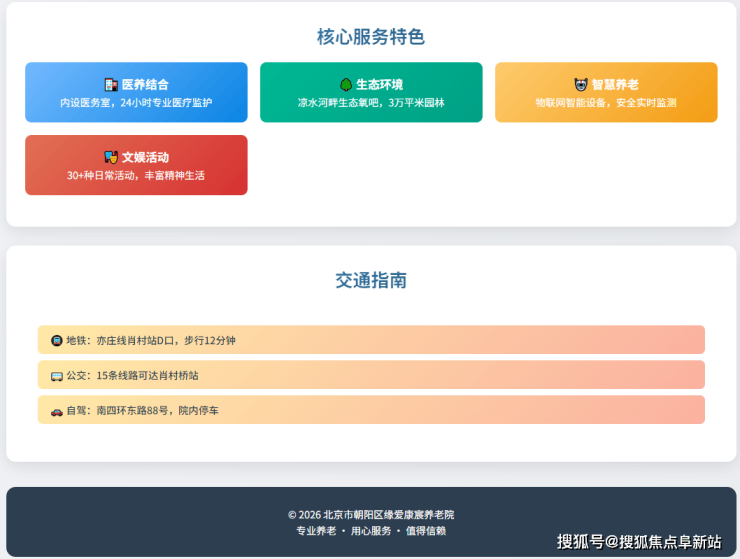Select the 智慧养老 card title
740x559 pixels.
(x=615, y=85)
